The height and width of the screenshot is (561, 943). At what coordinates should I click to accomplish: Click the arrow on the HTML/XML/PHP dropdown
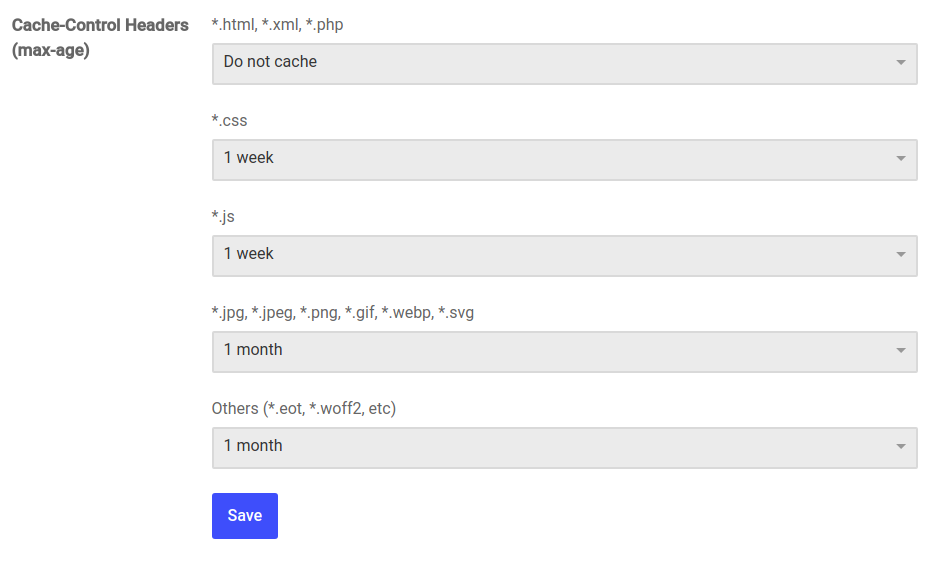point(901,63)
